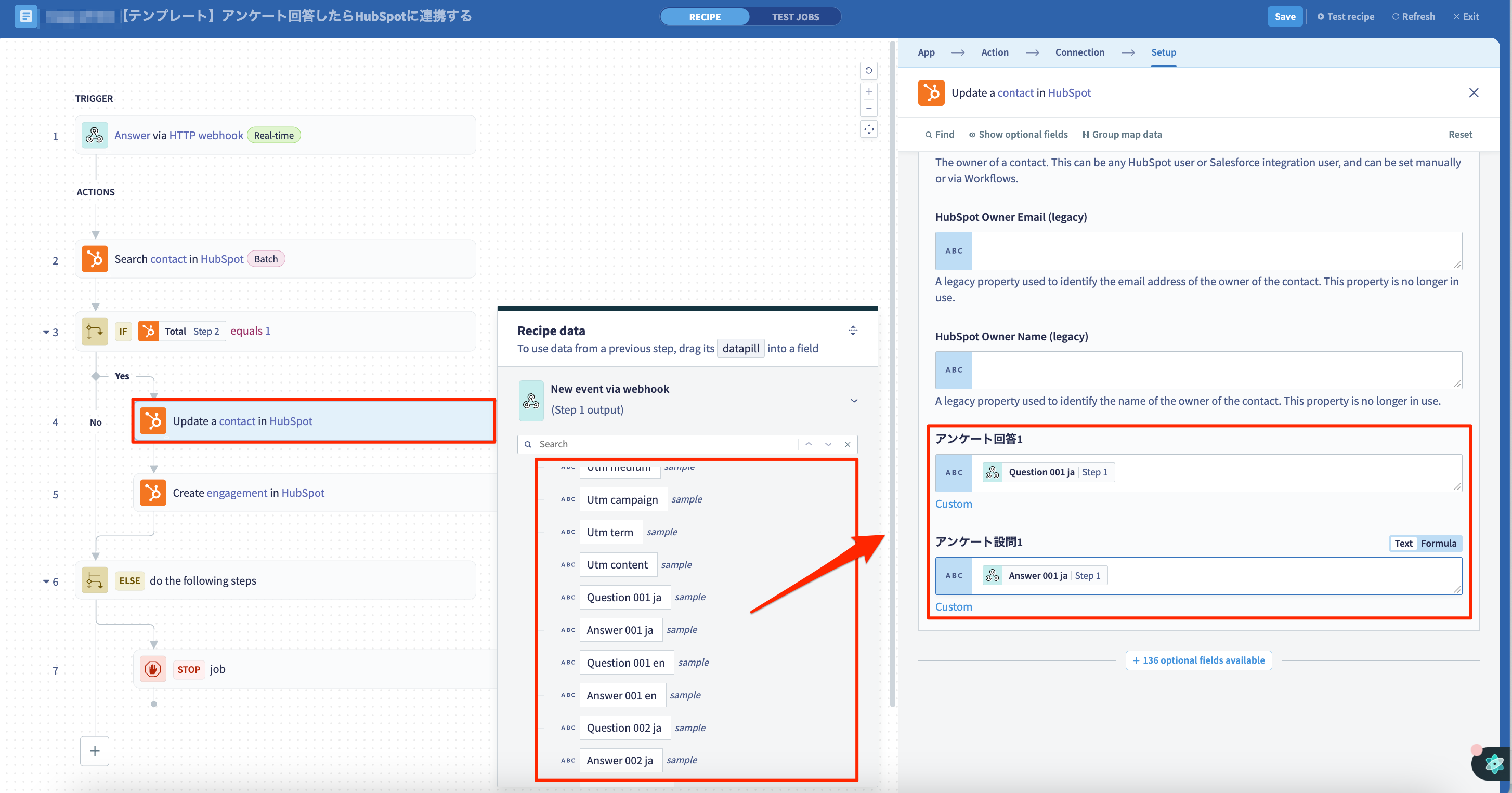Close the Update a contact setup panel
The image size is (1512, 793).
(1474, 92)
